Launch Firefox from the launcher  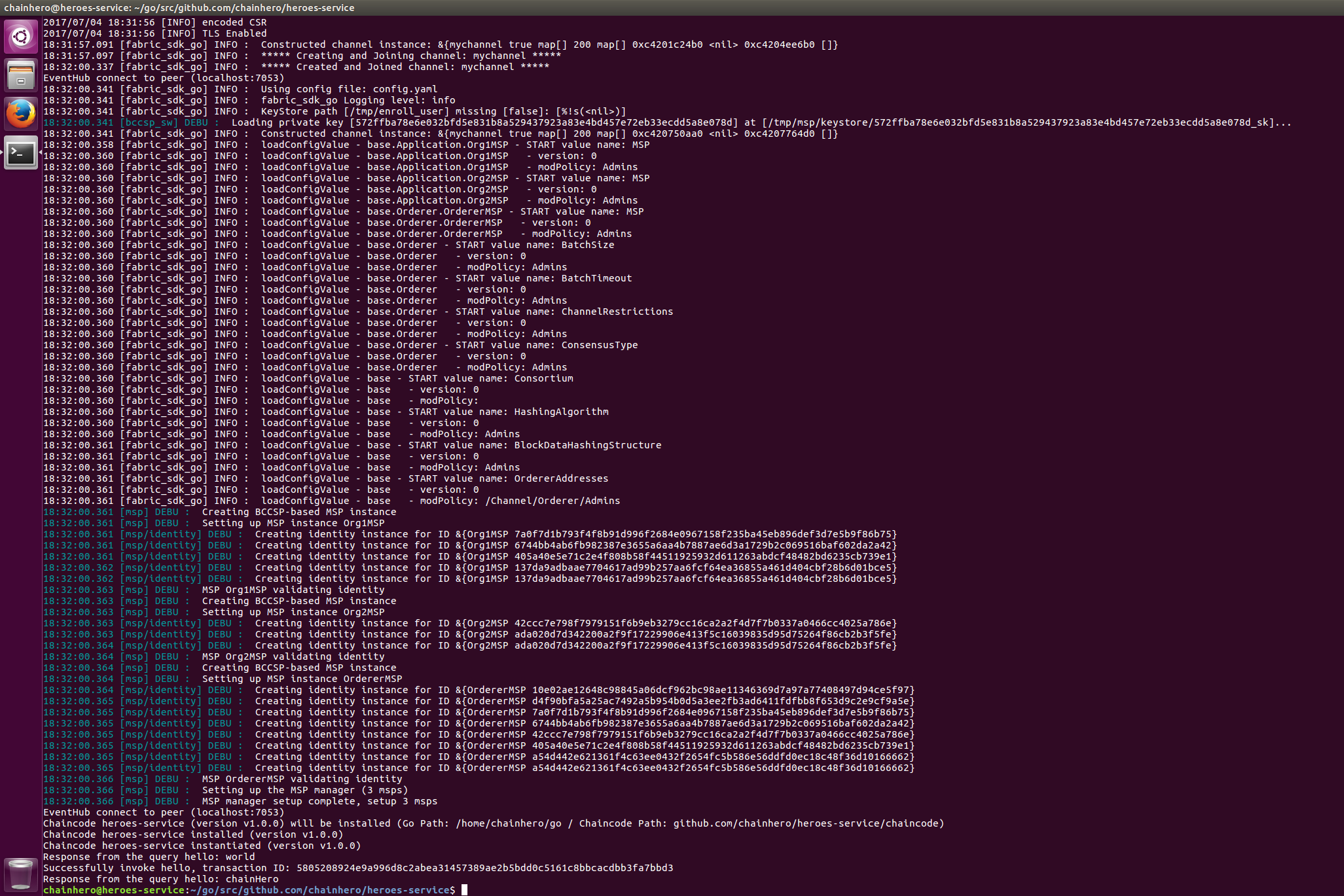(21, 114)
